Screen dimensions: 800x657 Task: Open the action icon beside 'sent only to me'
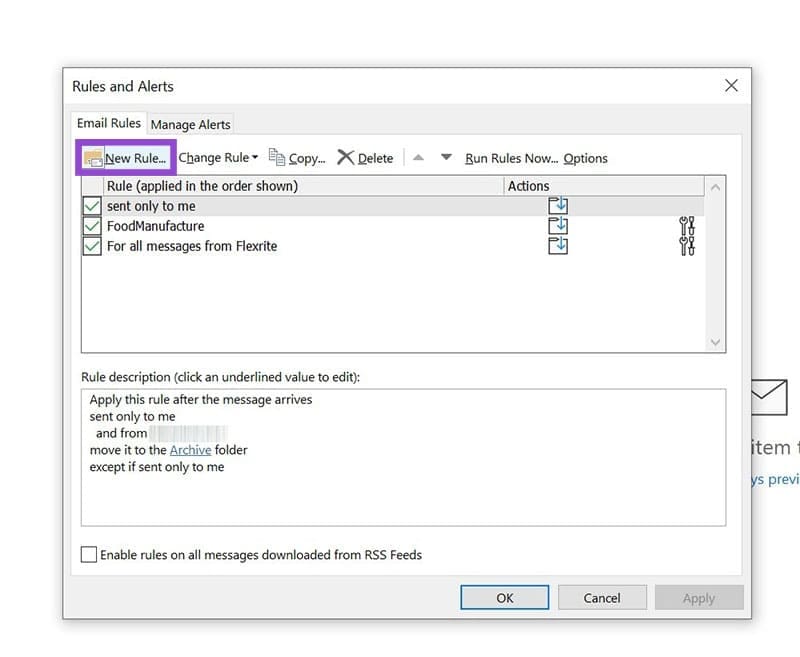pos(558,206)
